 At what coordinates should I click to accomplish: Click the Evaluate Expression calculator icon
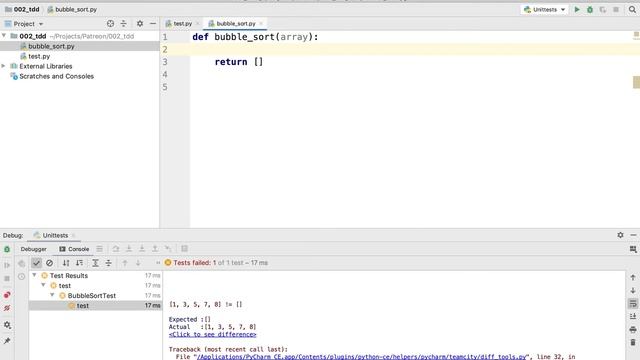click(184, 249)
